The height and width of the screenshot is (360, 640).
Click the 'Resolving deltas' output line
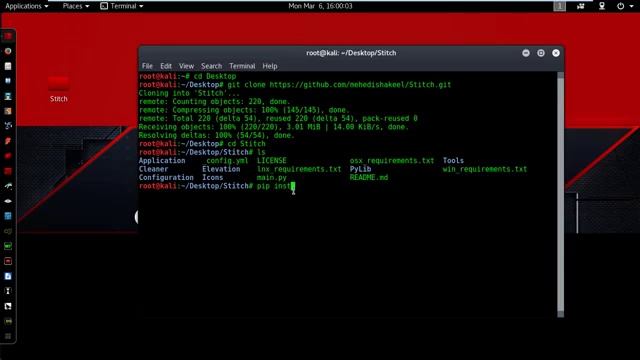pos(216,136)
